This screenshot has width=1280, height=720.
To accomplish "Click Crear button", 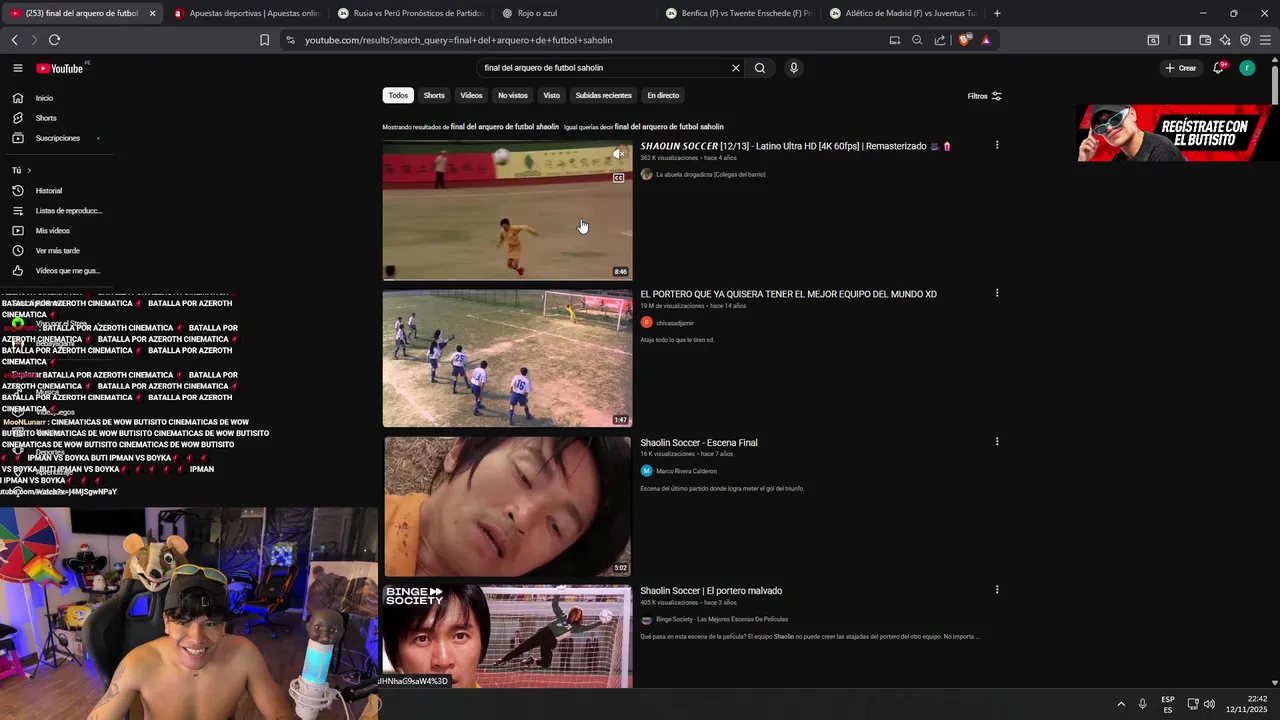I will (x=1181, y=68).
